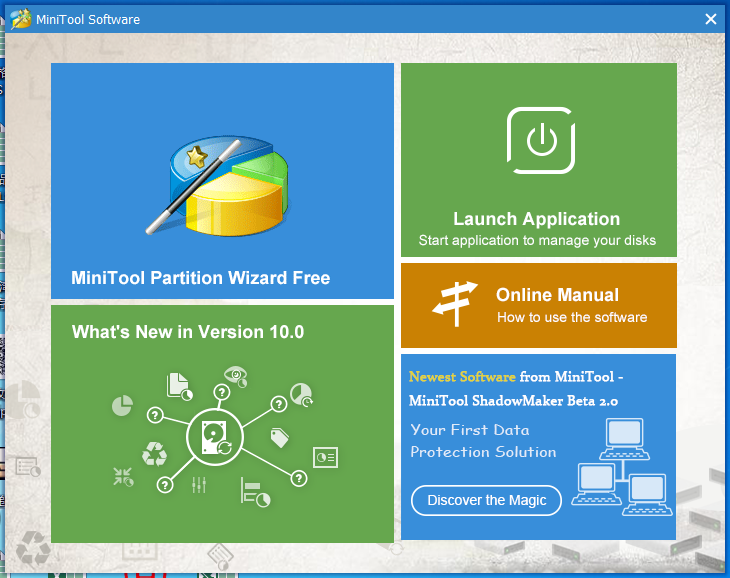Click the Discover the Magic button
Image resolution: width=730 pixels, height=578 pixels.
pos(486,500)
